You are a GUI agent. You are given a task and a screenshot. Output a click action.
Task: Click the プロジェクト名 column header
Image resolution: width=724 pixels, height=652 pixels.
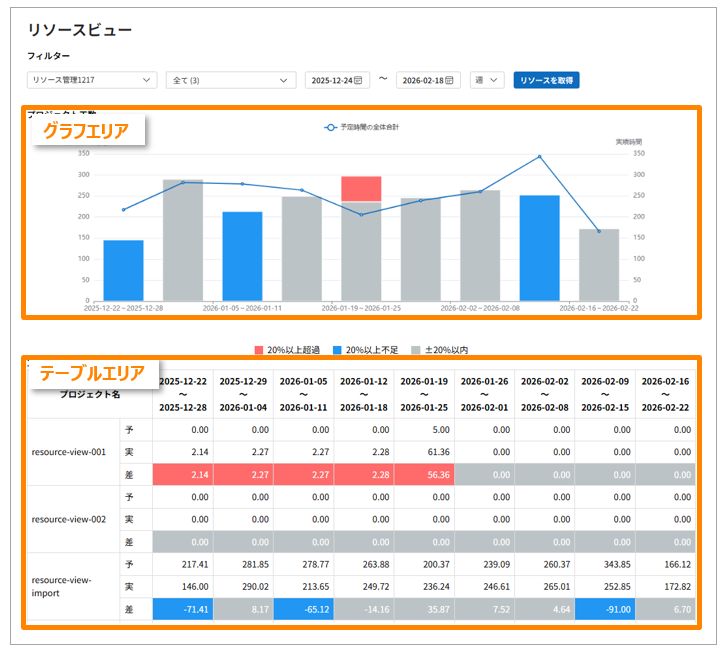point(90,394)
